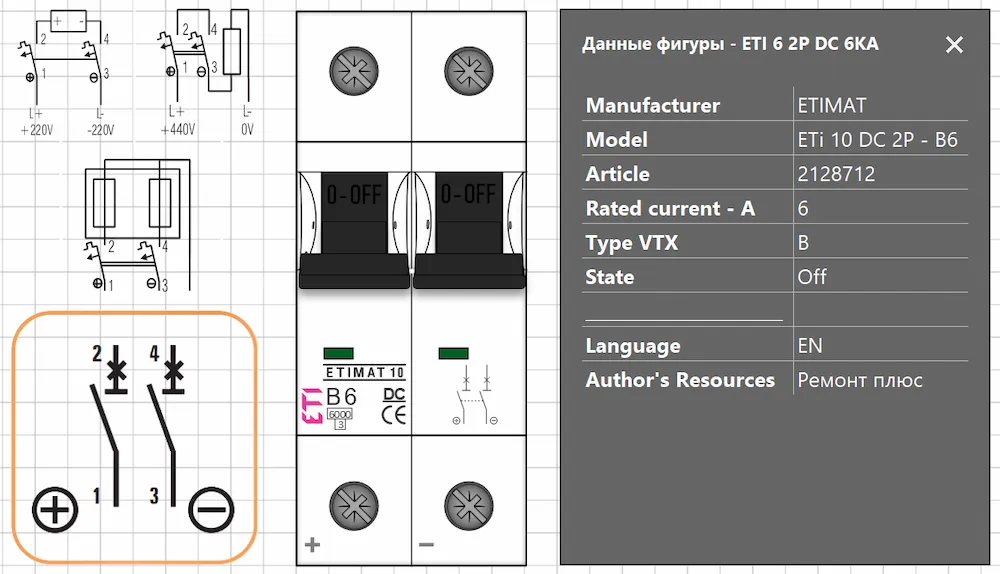The height and width of the screenshot is (574, 1000).
Task: Select the highlighted two-pole switch symbol
Action: click(135, 438)
